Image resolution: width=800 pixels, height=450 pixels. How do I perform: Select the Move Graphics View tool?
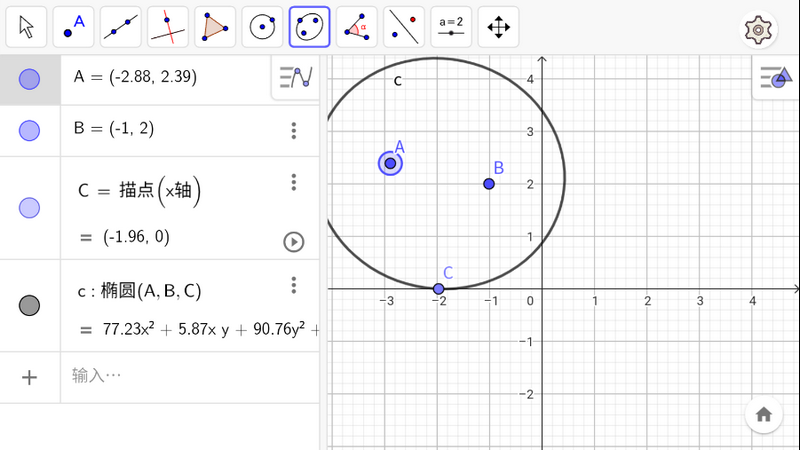pos(498,27)
